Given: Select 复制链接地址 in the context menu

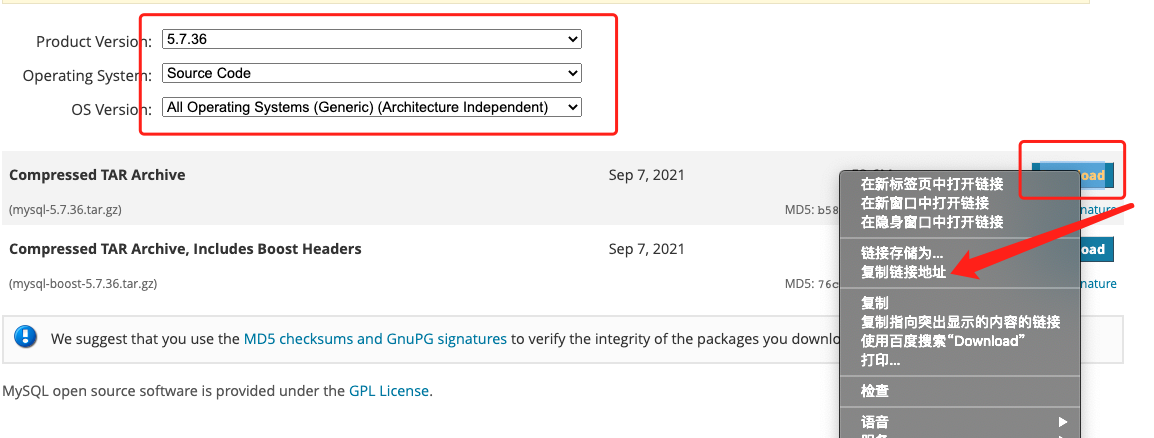Looking at the screenshot, I should [x=903, y=272].
